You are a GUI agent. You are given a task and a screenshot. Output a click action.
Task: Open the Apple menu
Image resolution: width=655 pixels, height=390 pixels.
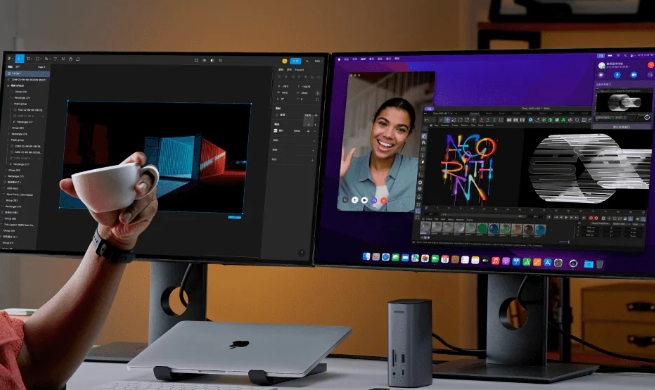339,59
